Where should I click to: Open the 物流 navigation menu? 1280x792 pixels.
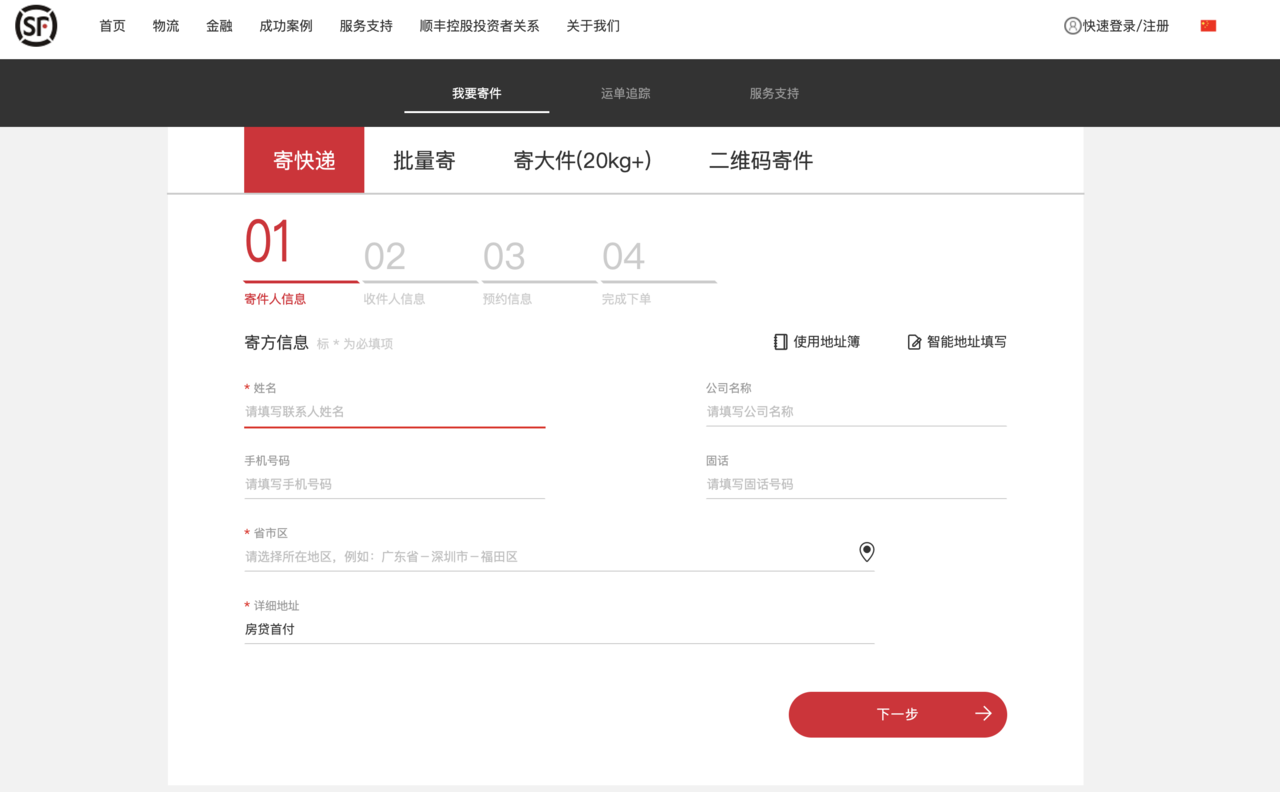[x=166, y=26]
